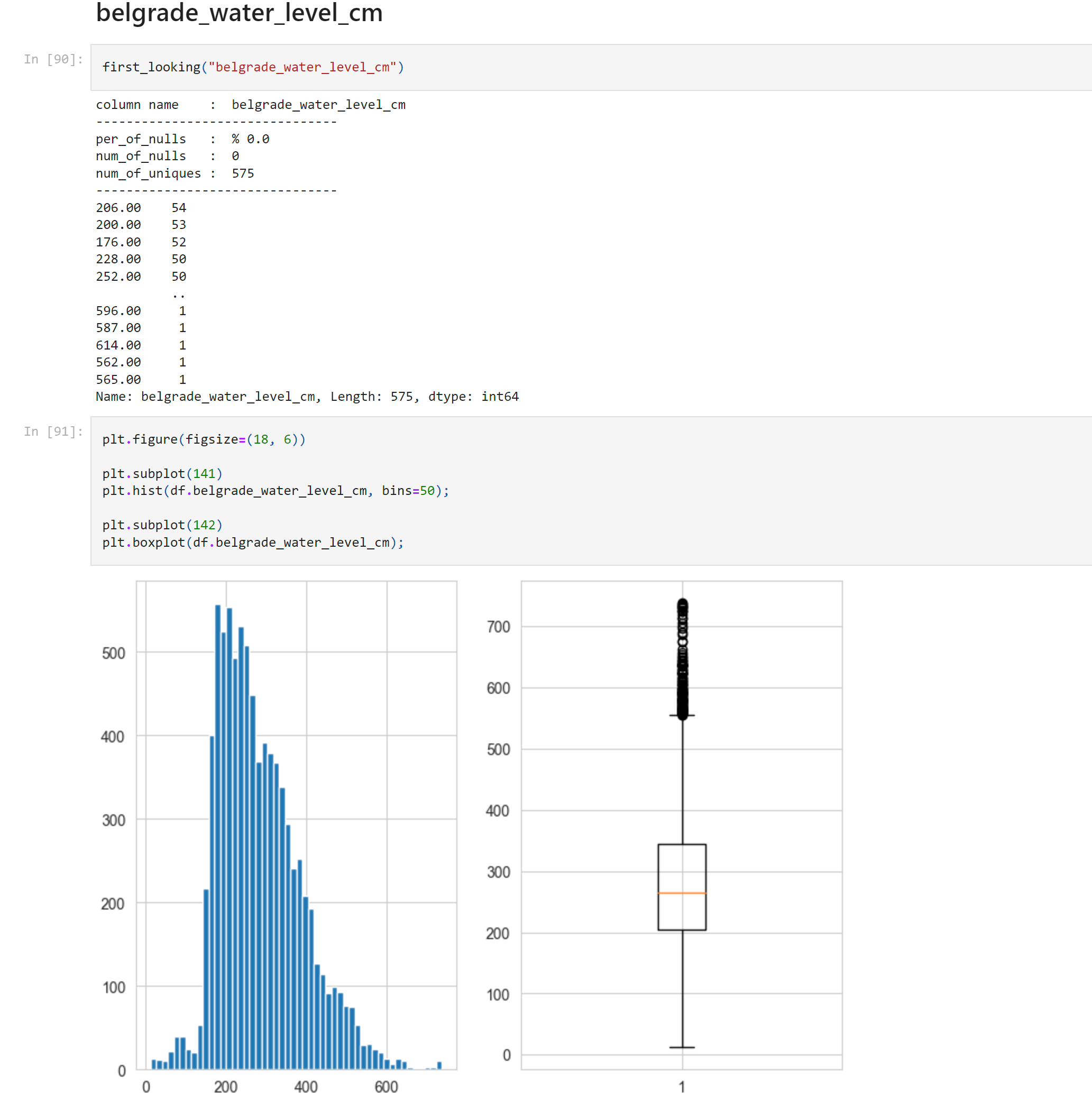Click the boxplot y-axis label 700
The height and width of the screenshot is (1093, 1092).
point(499,627)
